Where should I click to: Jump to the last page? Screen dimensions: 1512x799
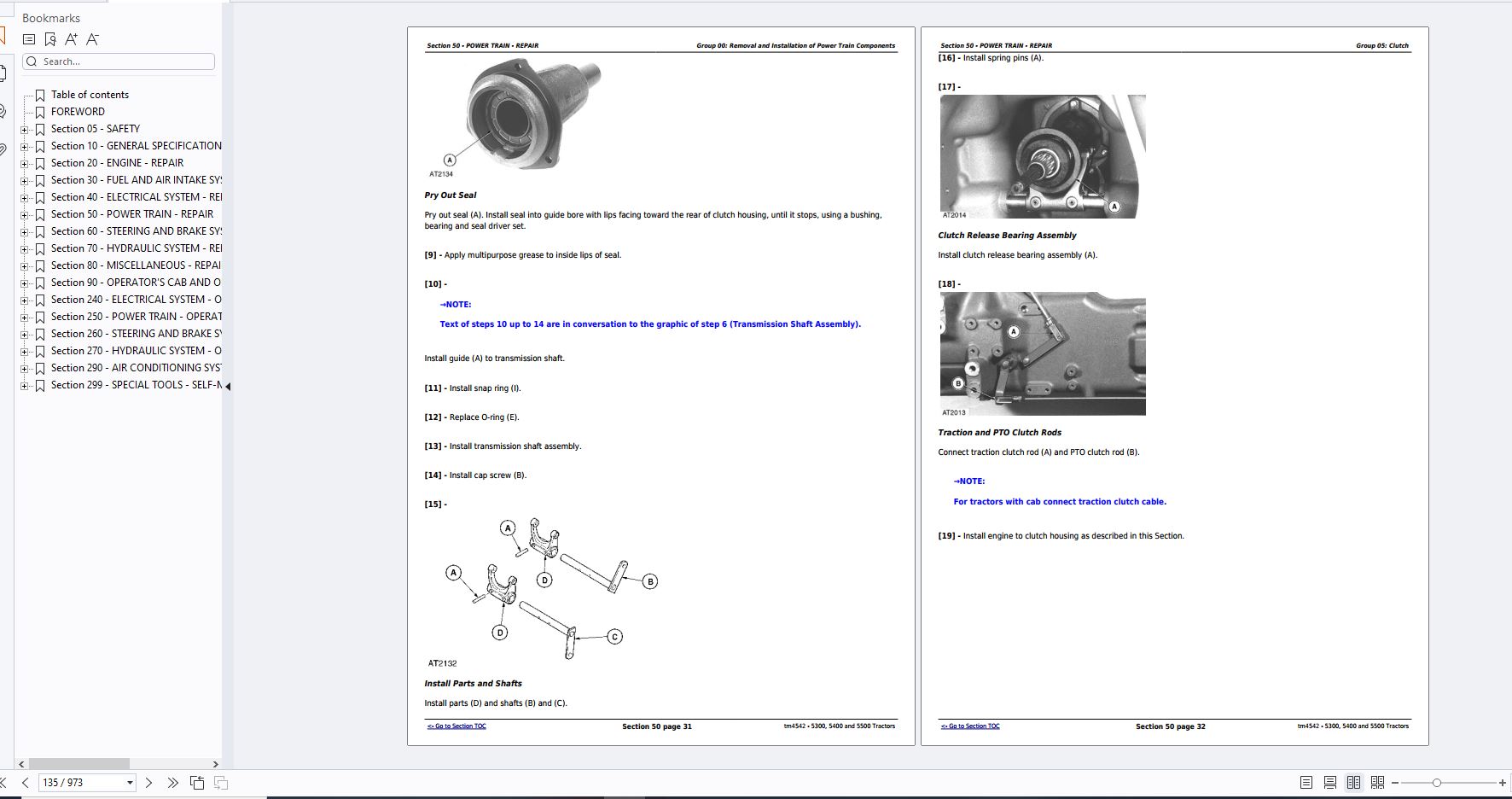click(x=173, y=783)
